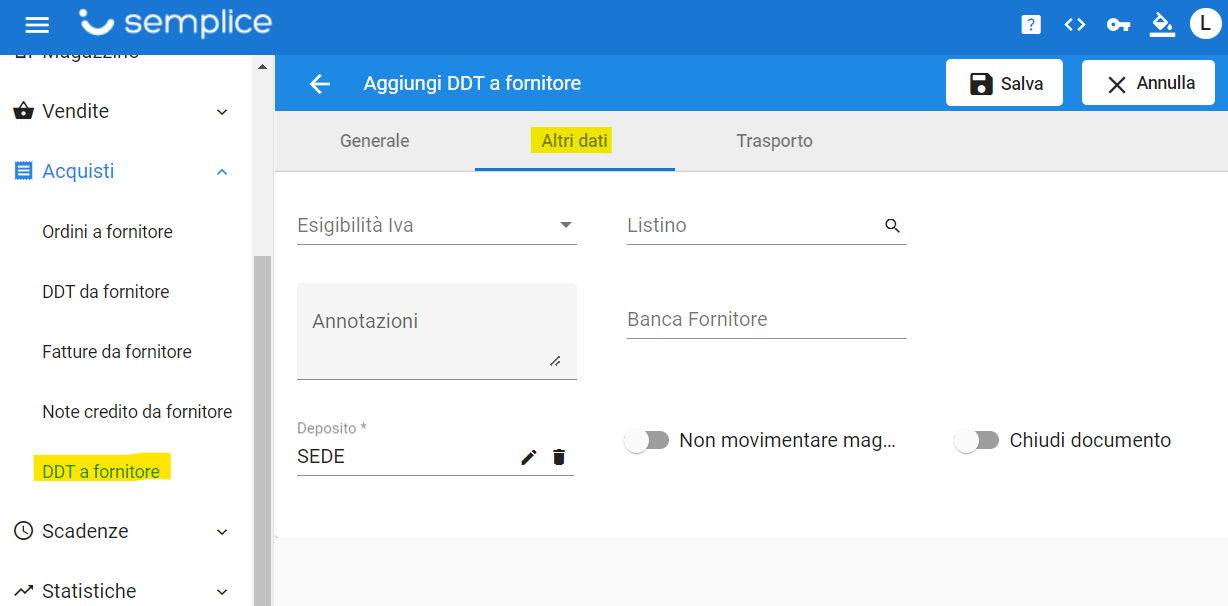This screenshot has width=1228, height=606.
Task: Click into the Listino field
Action: pos(767,226)
